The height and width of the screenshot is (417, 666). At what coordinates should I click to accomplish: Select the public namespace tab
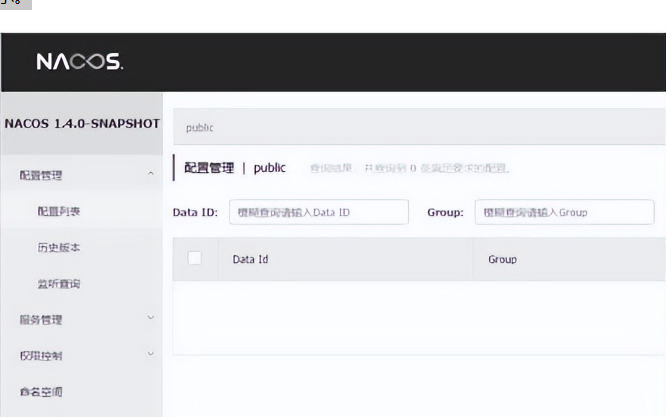pos(199,127)
